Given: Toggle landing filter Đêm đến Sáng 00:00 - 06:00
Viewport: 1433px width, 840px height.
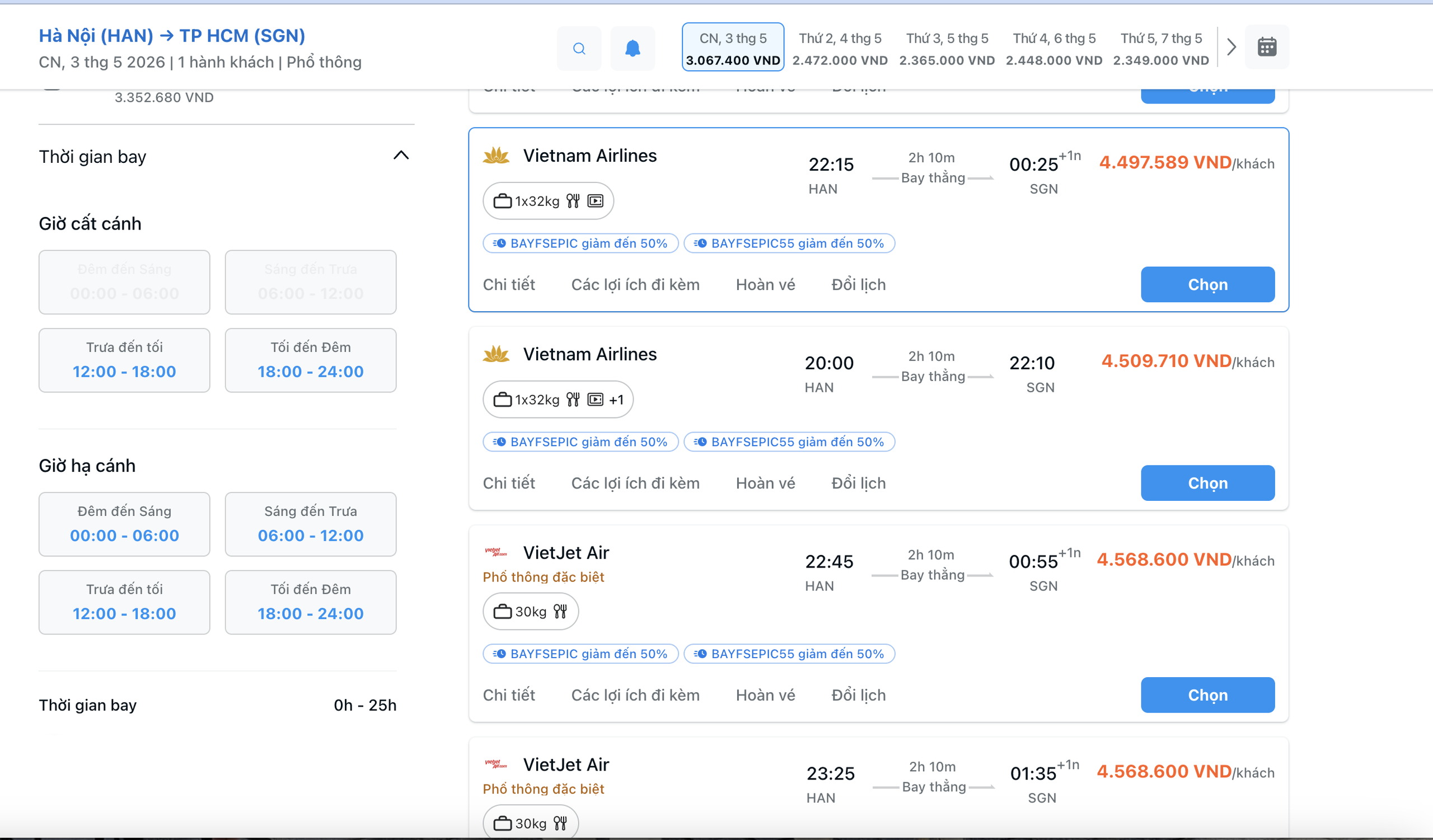Looking at the screenshot, I should pos(124,524).
